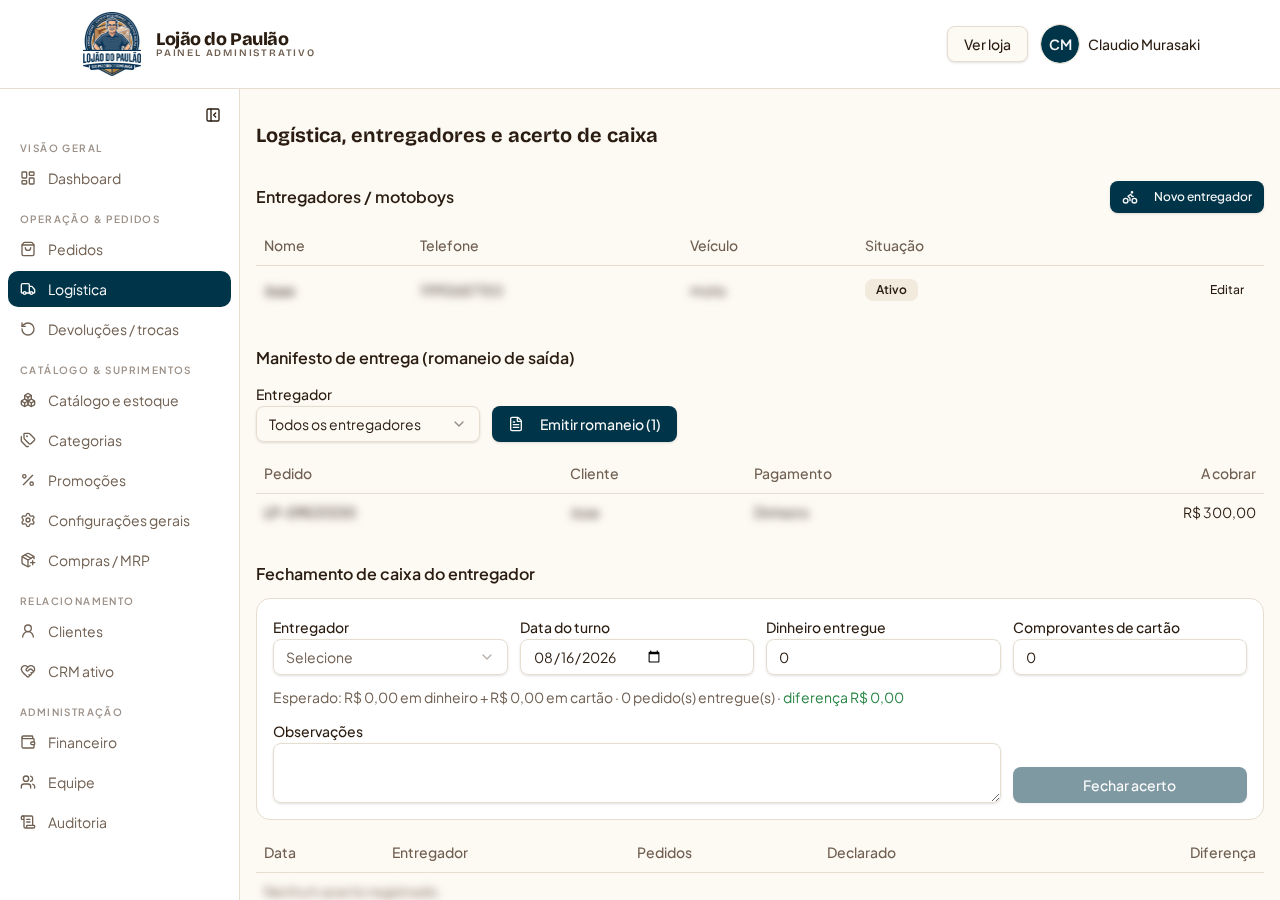This screenshot has width=1280, height=900.
Task: Open Auditoria menu item
Action: pyautogui.click(x=119, y=822)
